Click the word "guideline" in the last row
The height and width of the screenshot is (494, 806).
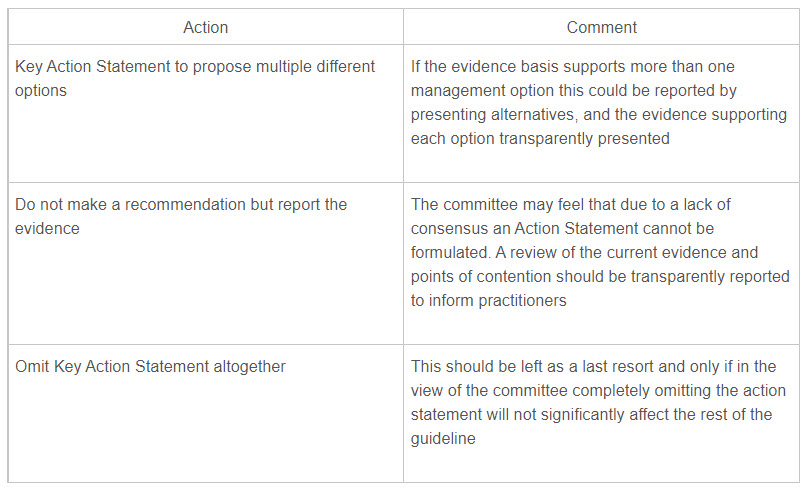click(x=443, y=439)
